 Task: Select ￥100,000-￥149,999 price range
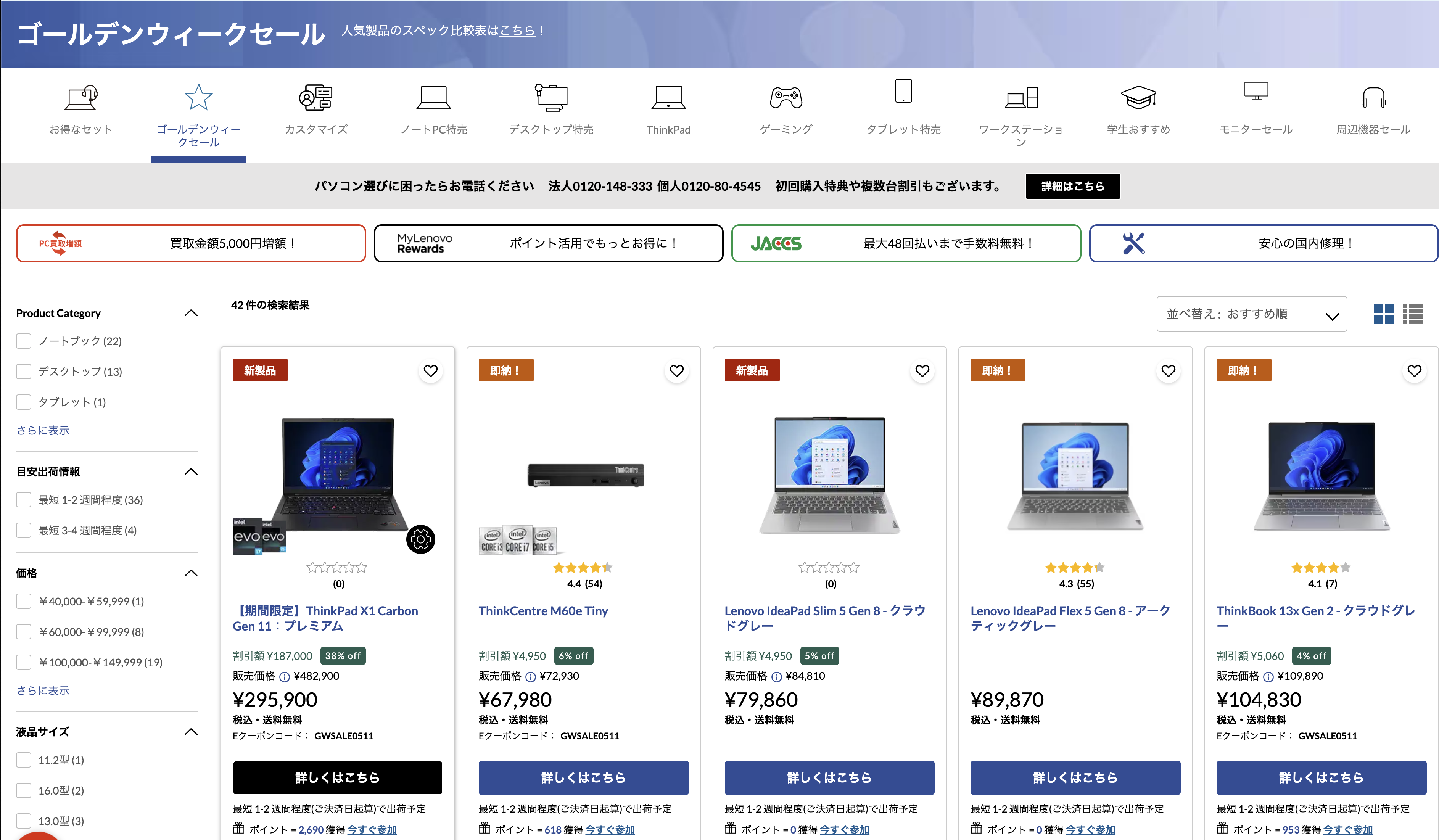(23, 662)
